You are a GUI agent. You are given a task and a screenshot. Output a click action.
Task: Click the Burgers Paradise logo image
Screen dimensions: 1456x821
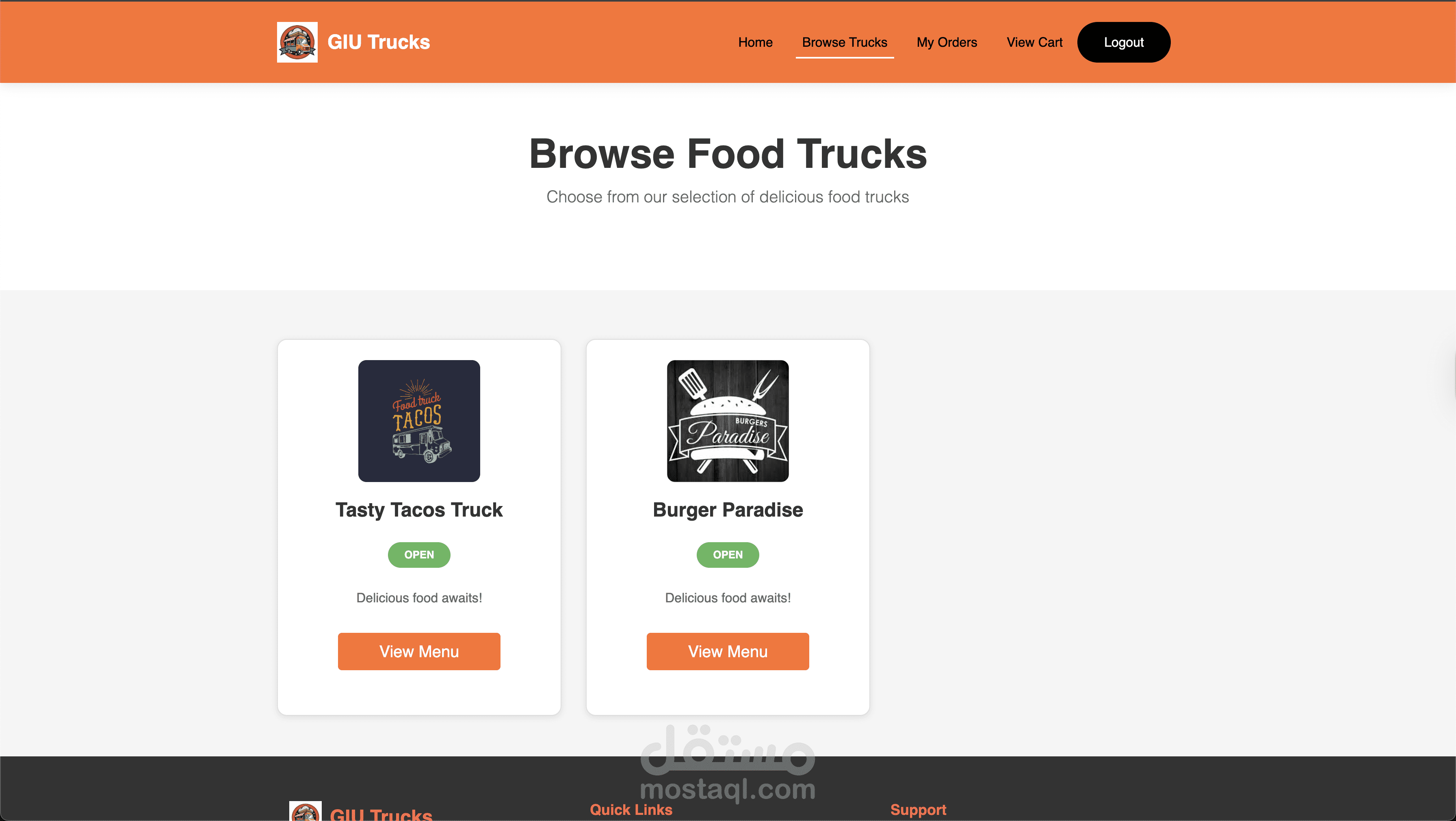click(728, 421)
